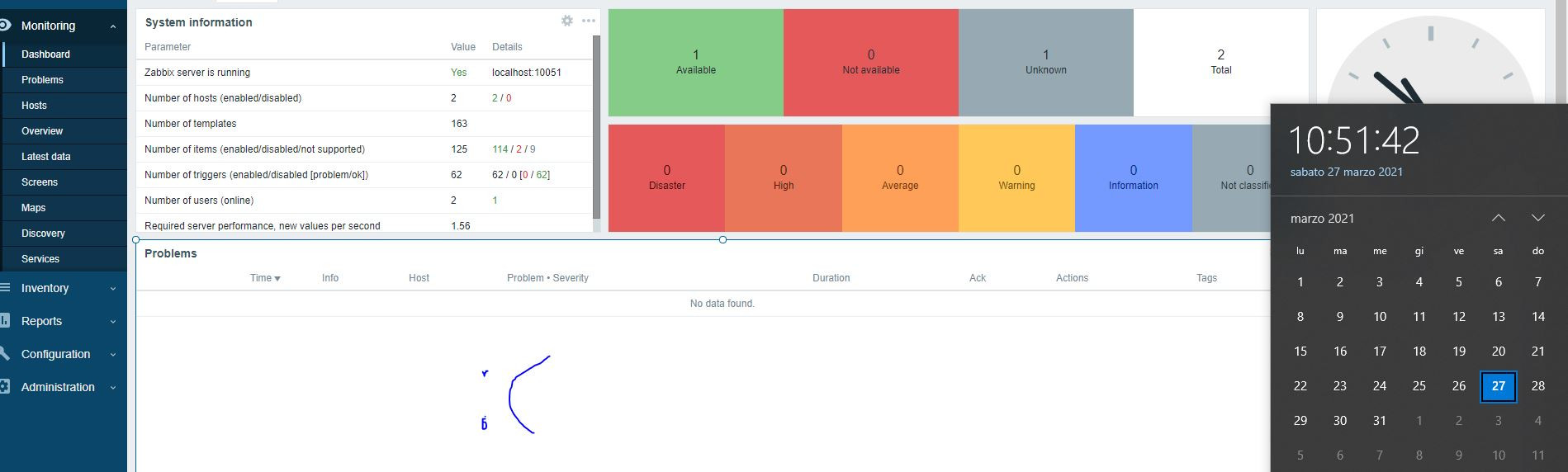Expand the Inventory menu section
1568x472 pixels.
pos(113,289)
